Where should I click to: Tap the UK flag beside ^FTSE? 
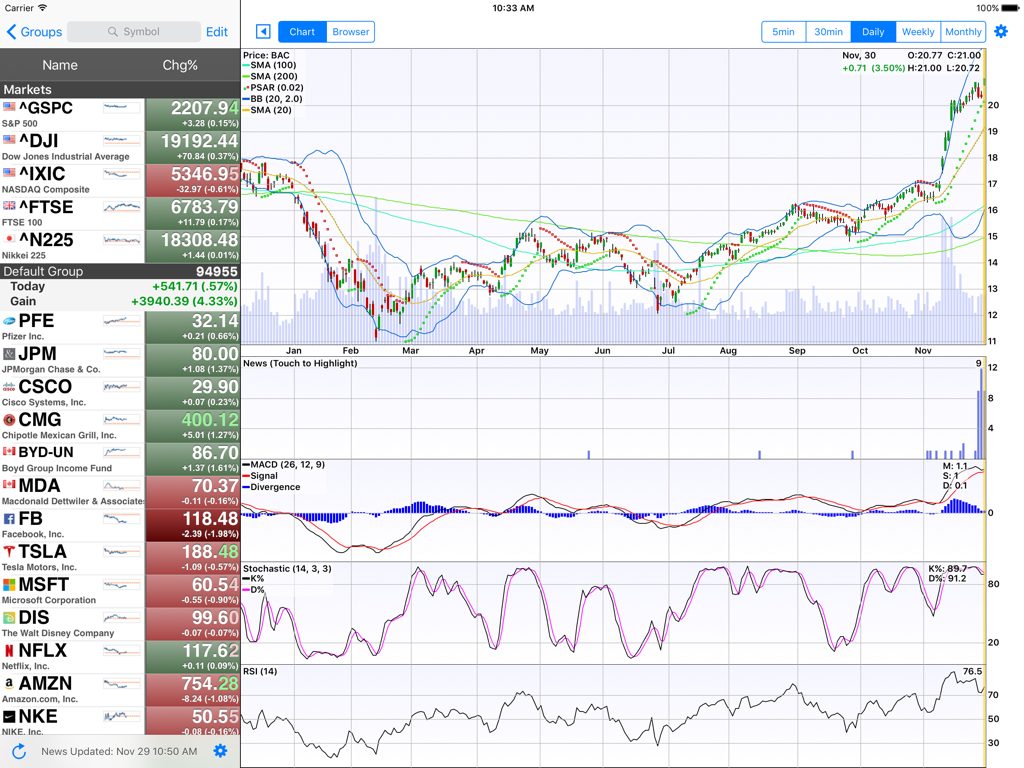pyautogui.click(x=11, y=206)
